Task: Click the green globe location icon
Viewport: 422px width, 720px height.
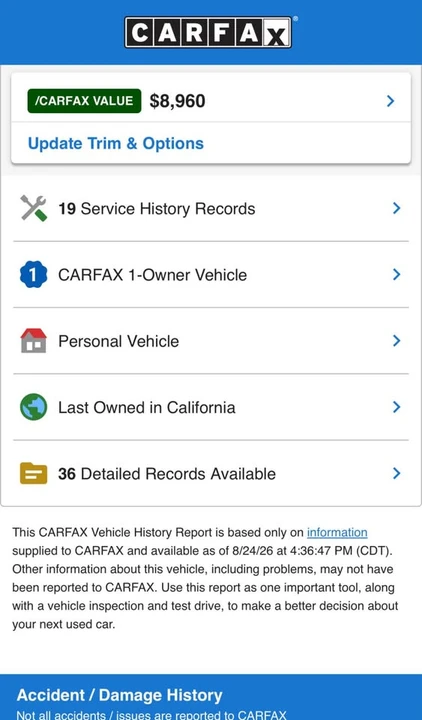Action: (34, 407)
